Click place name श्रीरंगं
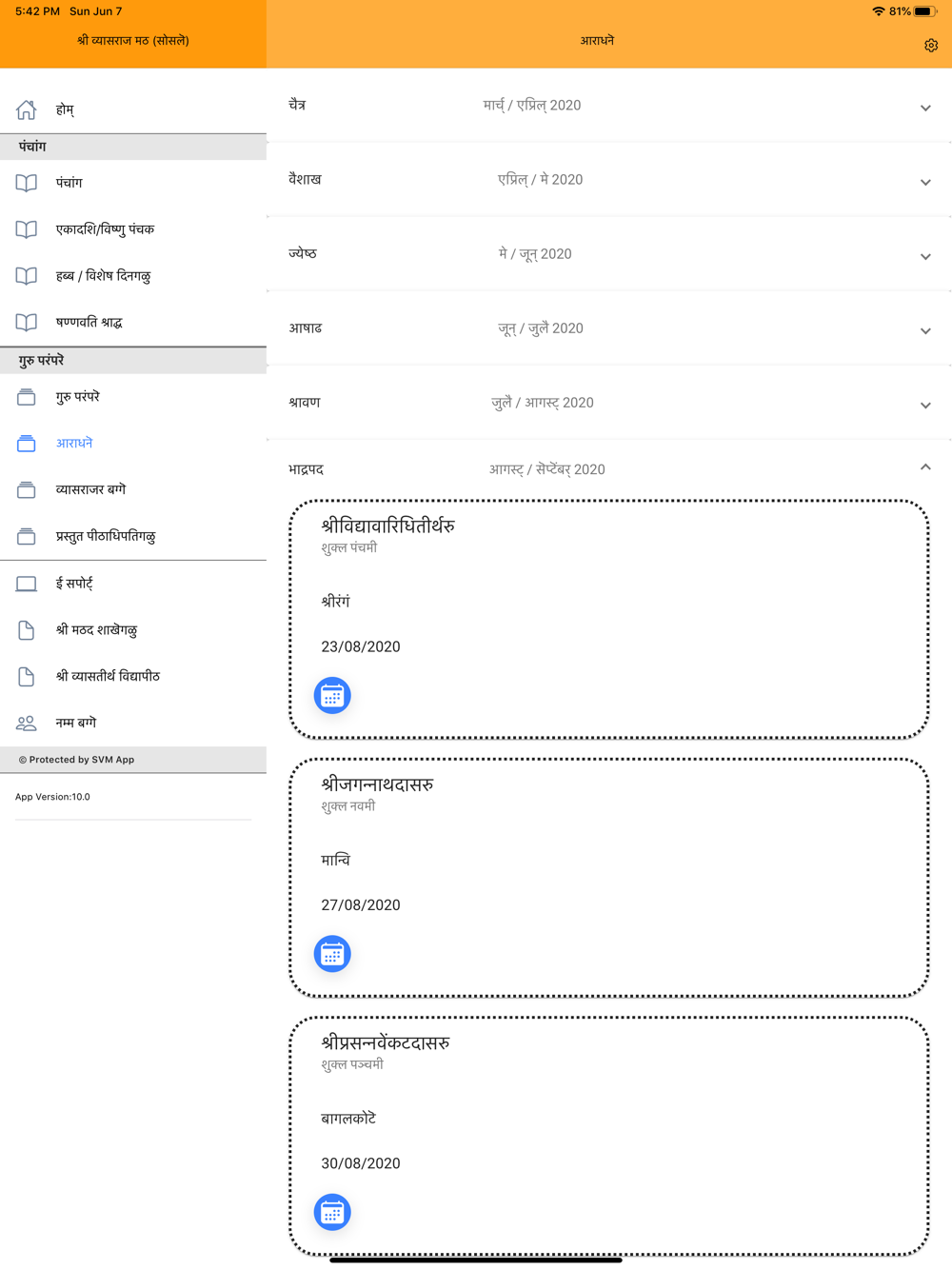 pyautogui.click(x=336, y=602)
